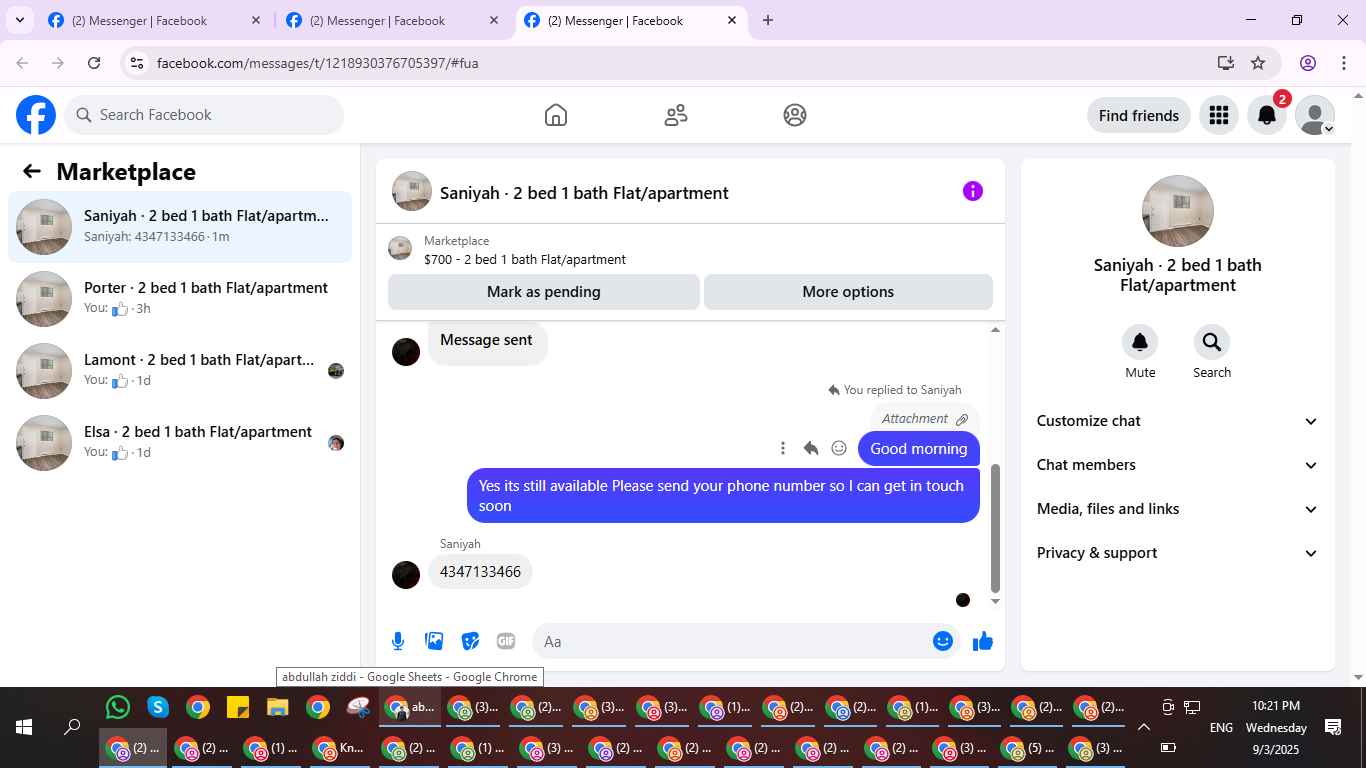The width and height of the screenshot is (1366, 768).
Task: Click the install app icon in address bar
Action: [x=1226, y=63]
